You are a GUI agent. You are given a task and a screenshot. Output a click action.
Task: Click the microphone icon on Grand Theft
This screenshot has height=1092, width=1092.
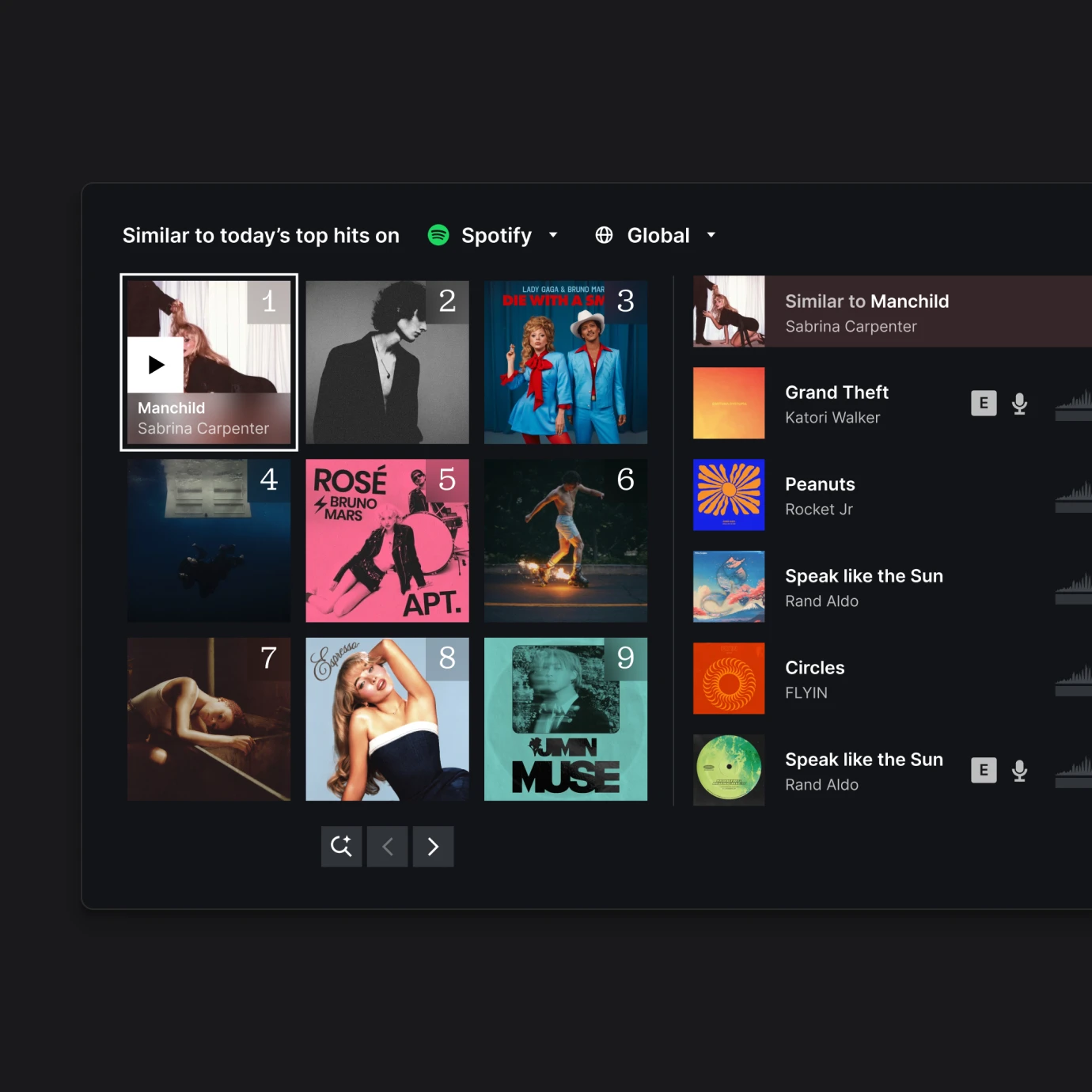[1020, 404]
